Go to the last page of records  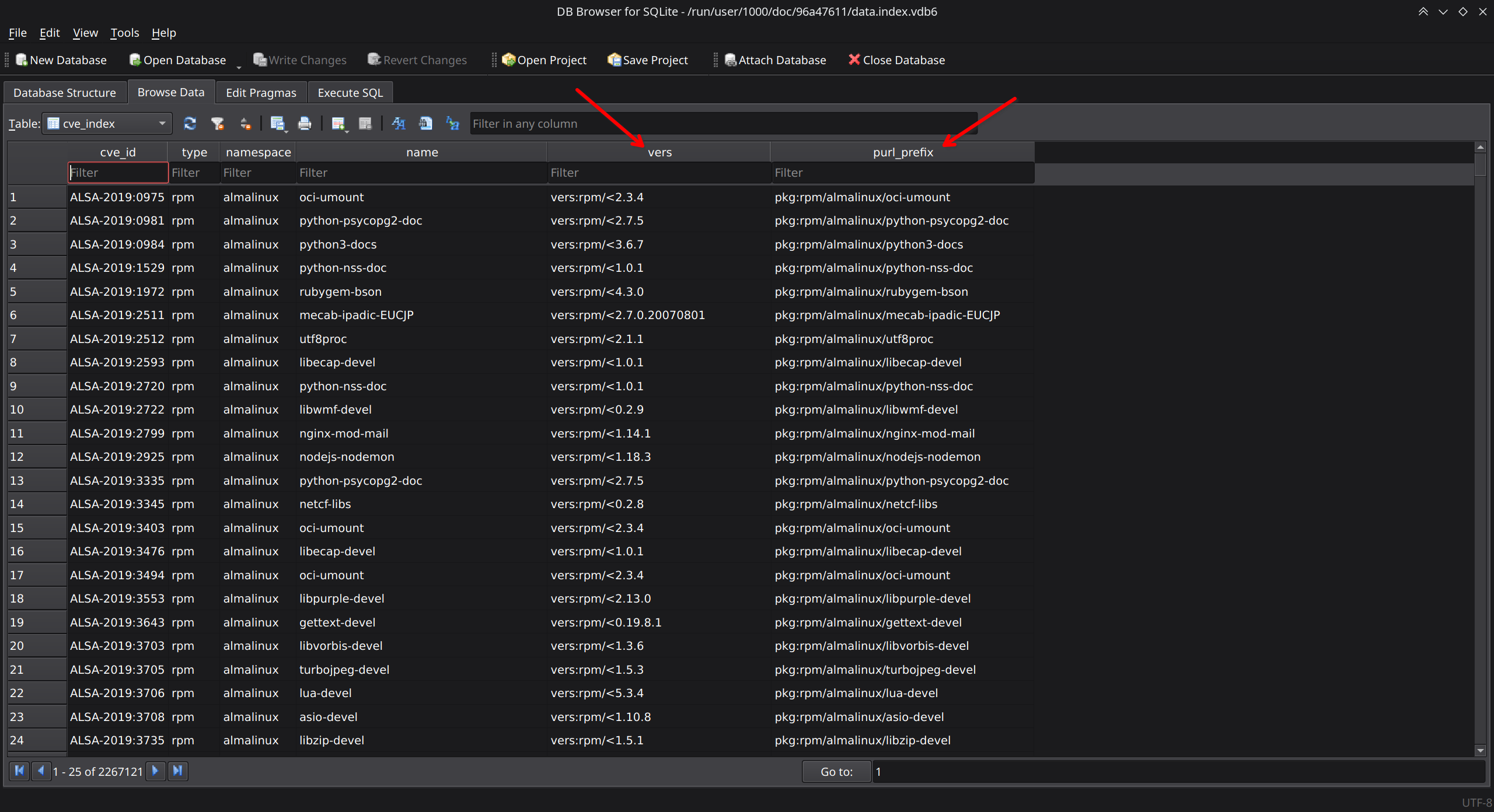coord(177,771)
